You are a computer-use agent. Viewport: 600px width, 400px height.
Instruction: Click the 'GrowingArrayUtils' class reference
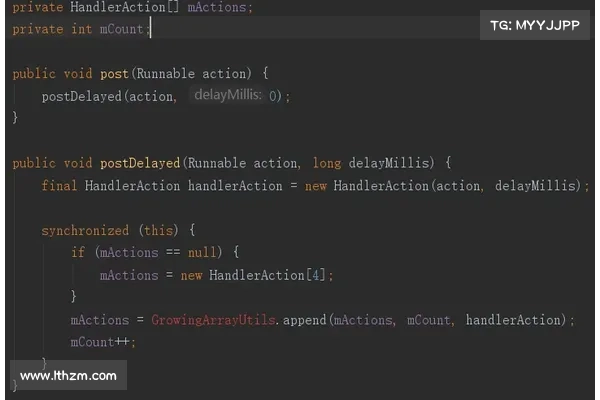click(x=213, y=320)
